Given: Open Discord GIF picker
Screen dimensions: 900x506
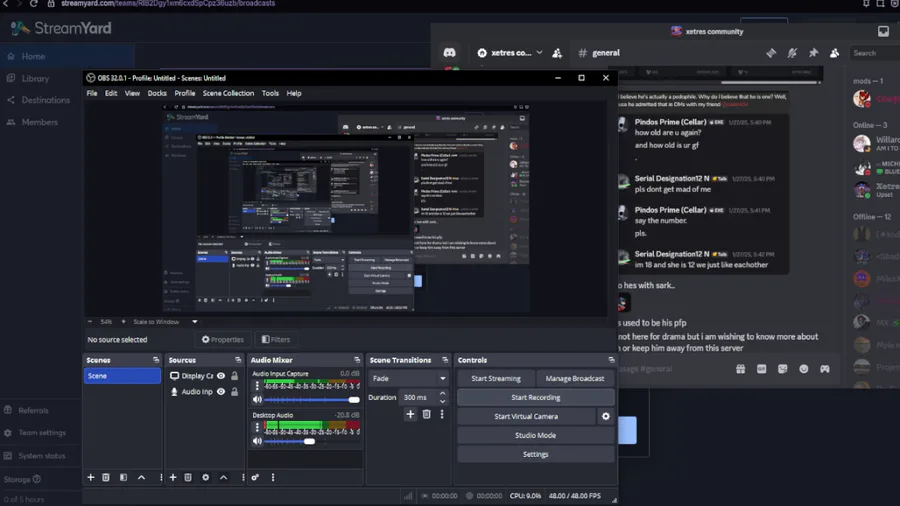Looking at the screenshot, I should 762,369.
